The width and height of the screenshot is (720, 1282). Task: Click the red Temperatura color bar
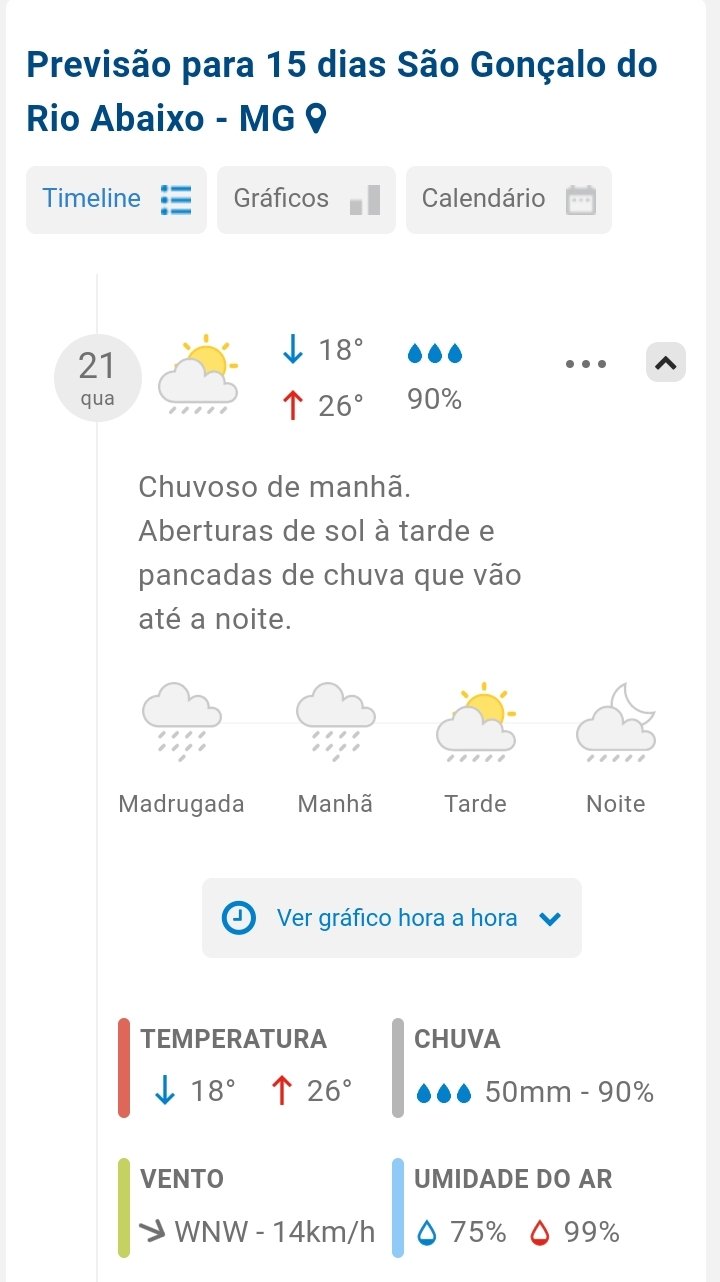pyautogui.click(x=124, y=1067)
